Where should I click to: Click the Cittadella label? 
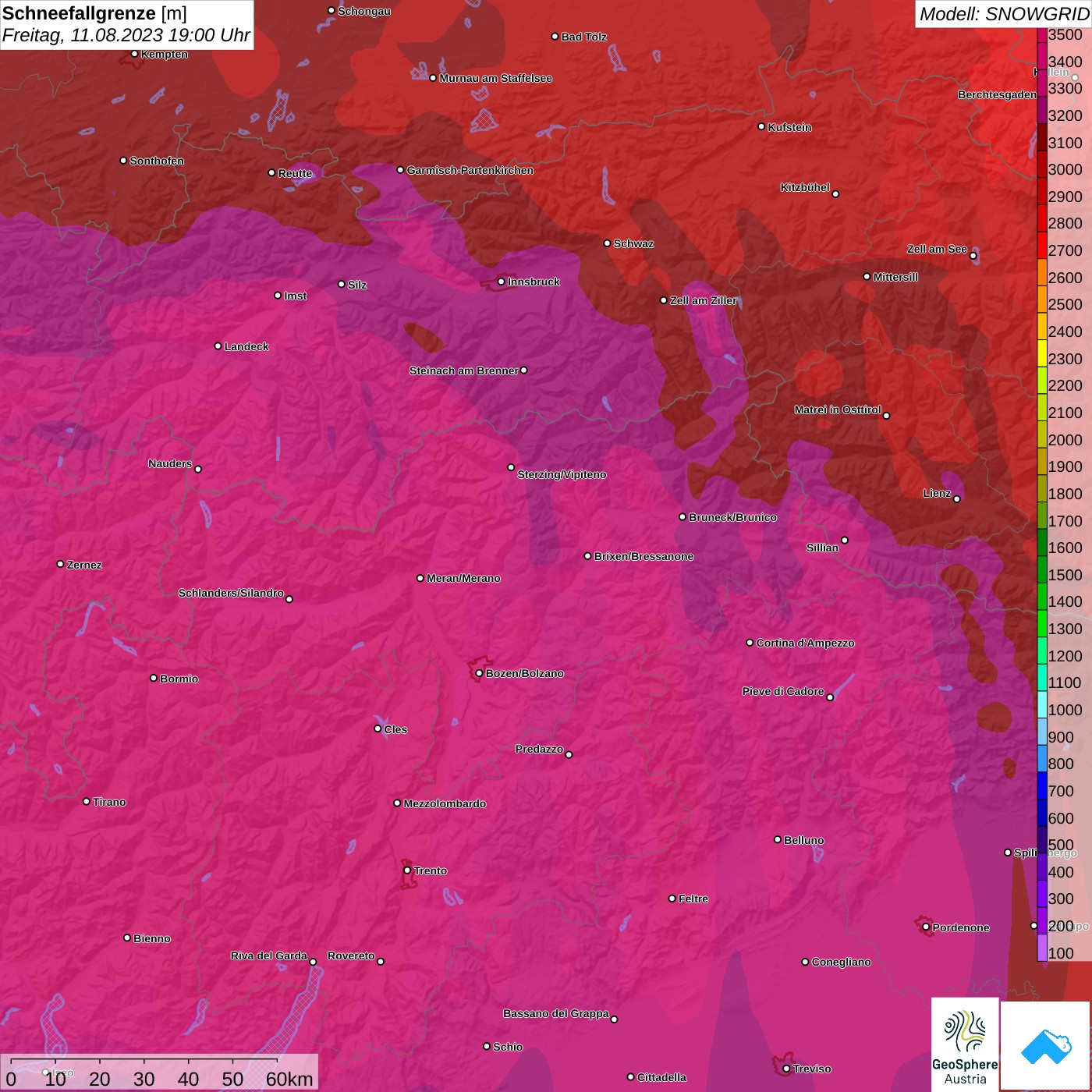click(661, 1077)
